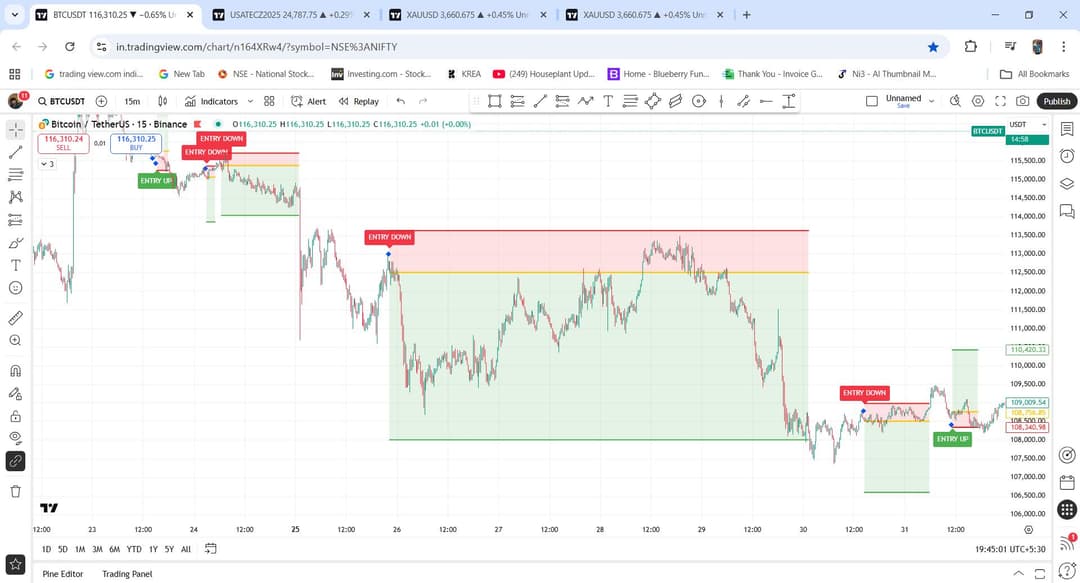Screen dimensions: 1080x583
Task: Open the Fibonacci tools in left sidebar
Action: tap(15, 175)
